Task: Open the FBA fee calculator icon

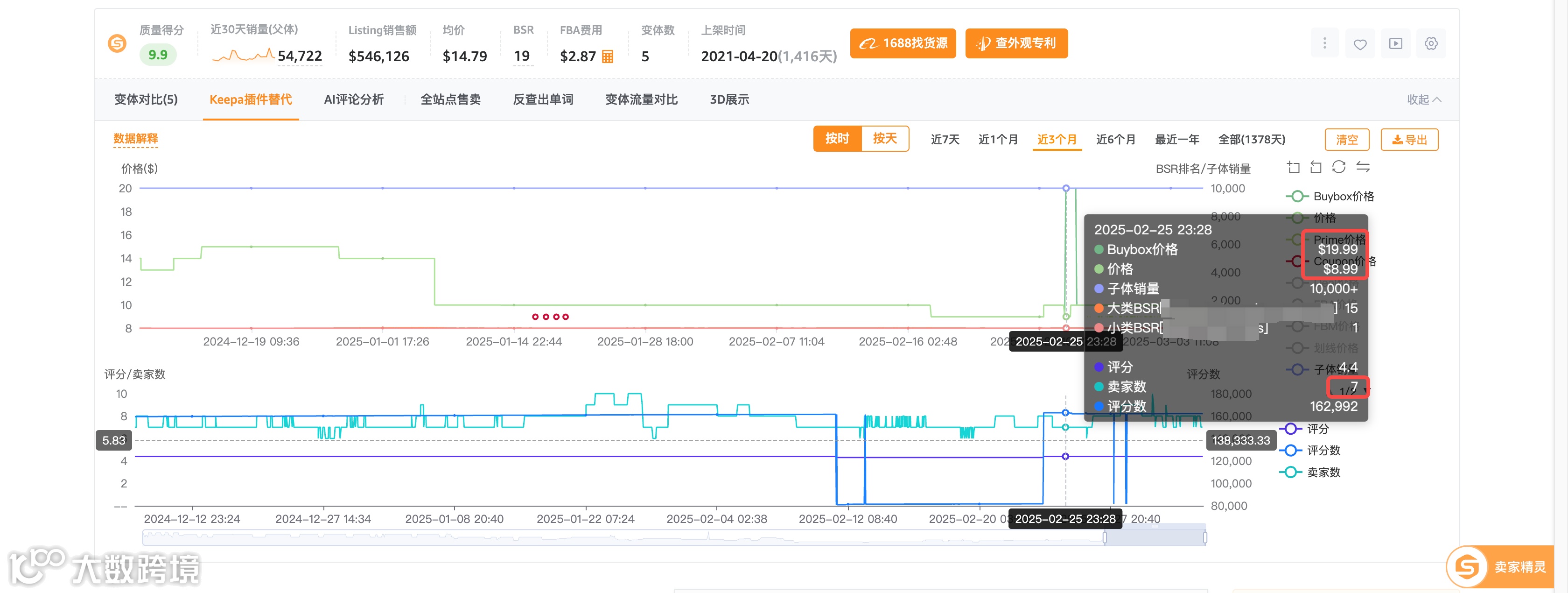Action: pos(607,56)
